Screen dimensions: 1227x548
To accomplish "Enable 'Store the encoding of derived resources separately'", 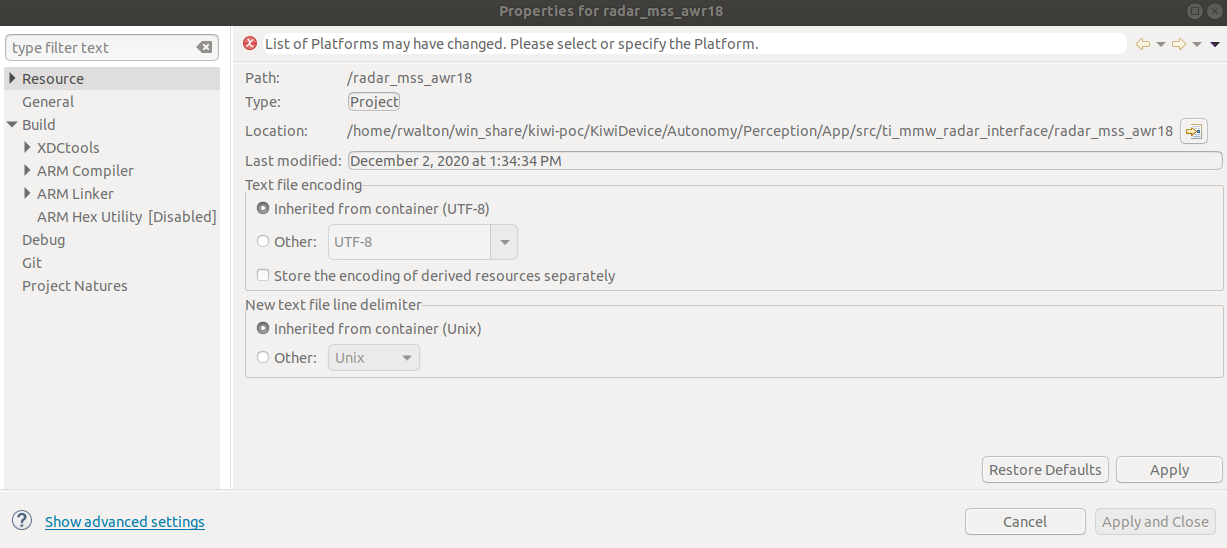I will pos(263,276).
